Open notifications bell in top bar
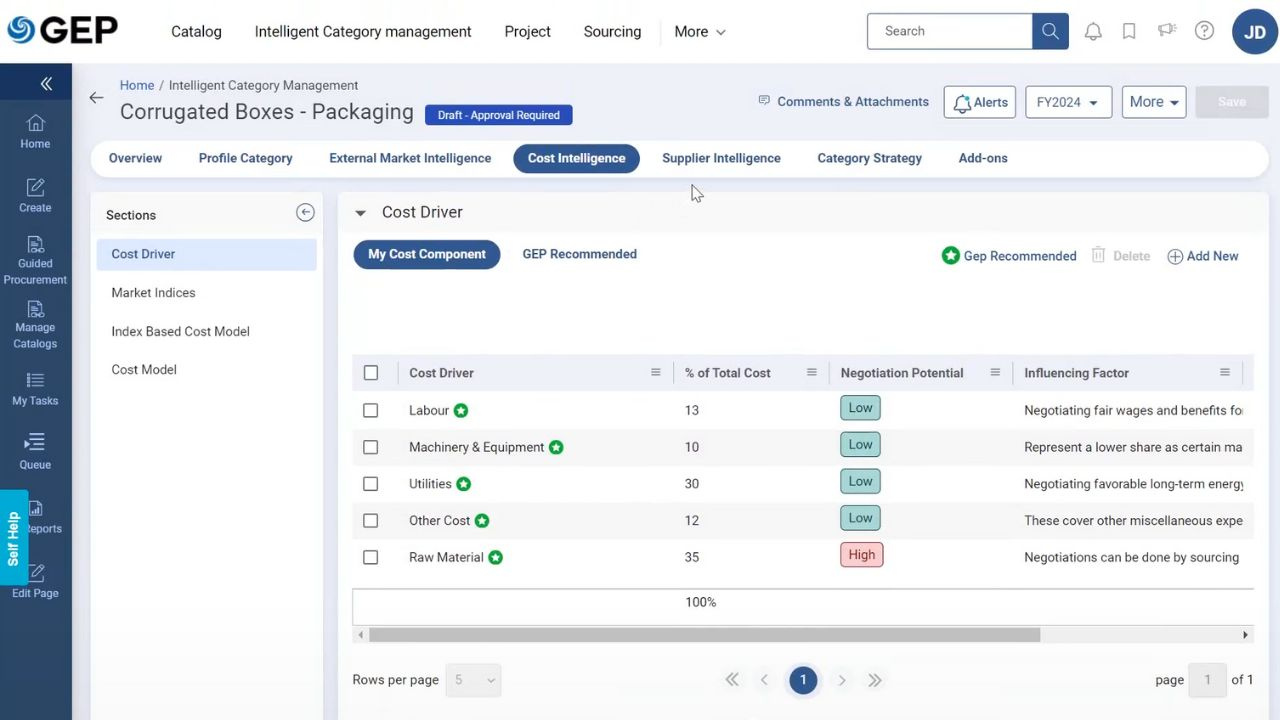The width and height of the screenshot is (1280, 720). tap(1093, 31)
